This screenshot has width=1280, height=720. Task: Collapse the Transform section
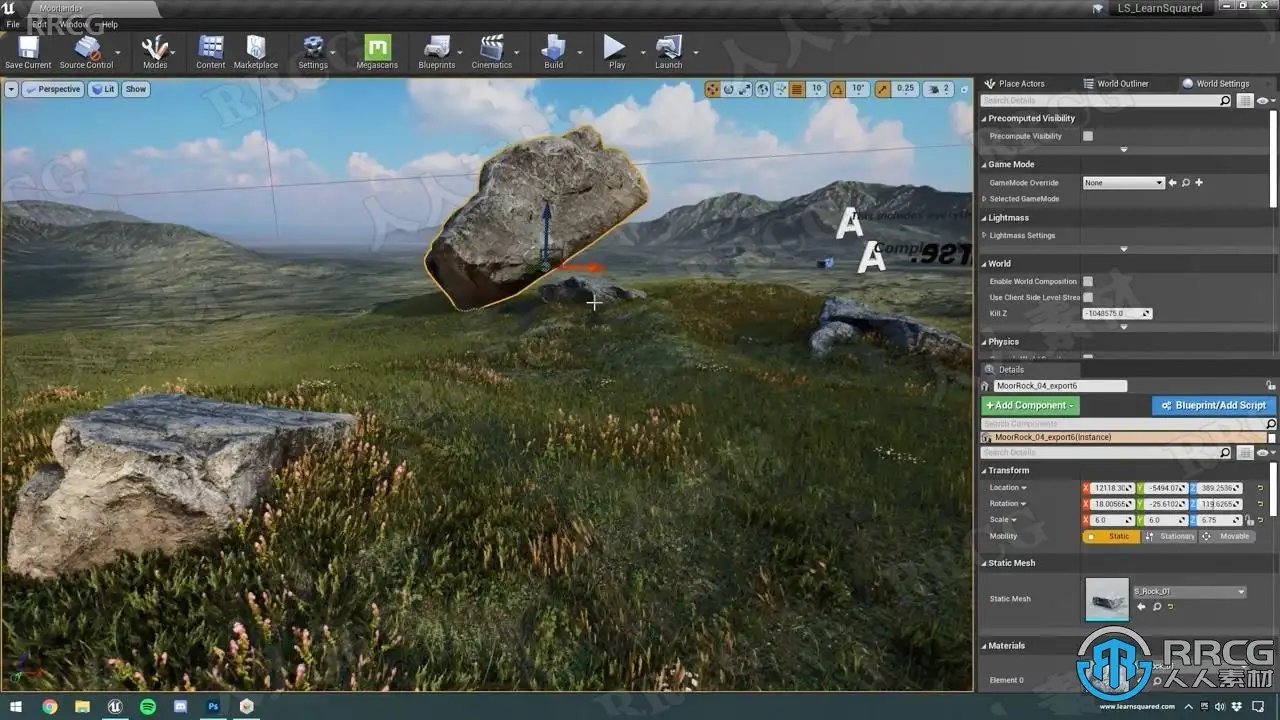click(984, 471)
